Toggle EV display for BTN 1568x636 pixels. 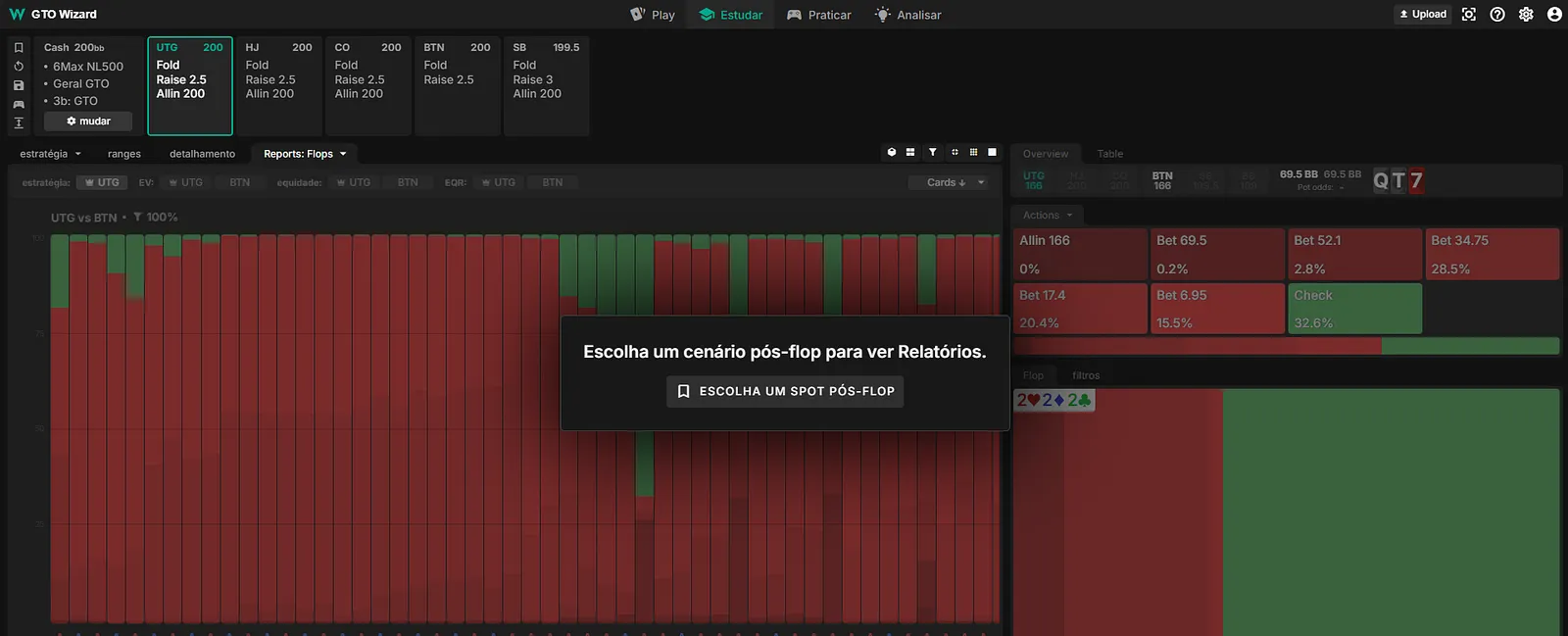pos(239,182)
